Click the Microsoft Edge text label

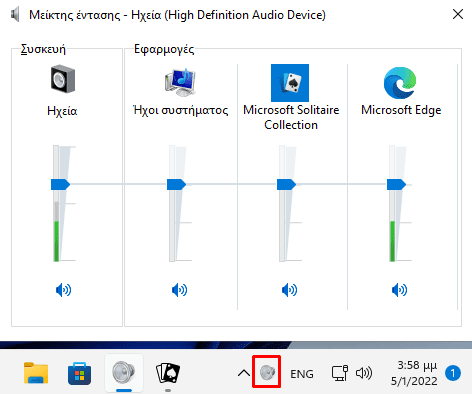pyautogui.click(x=401, y=110)
